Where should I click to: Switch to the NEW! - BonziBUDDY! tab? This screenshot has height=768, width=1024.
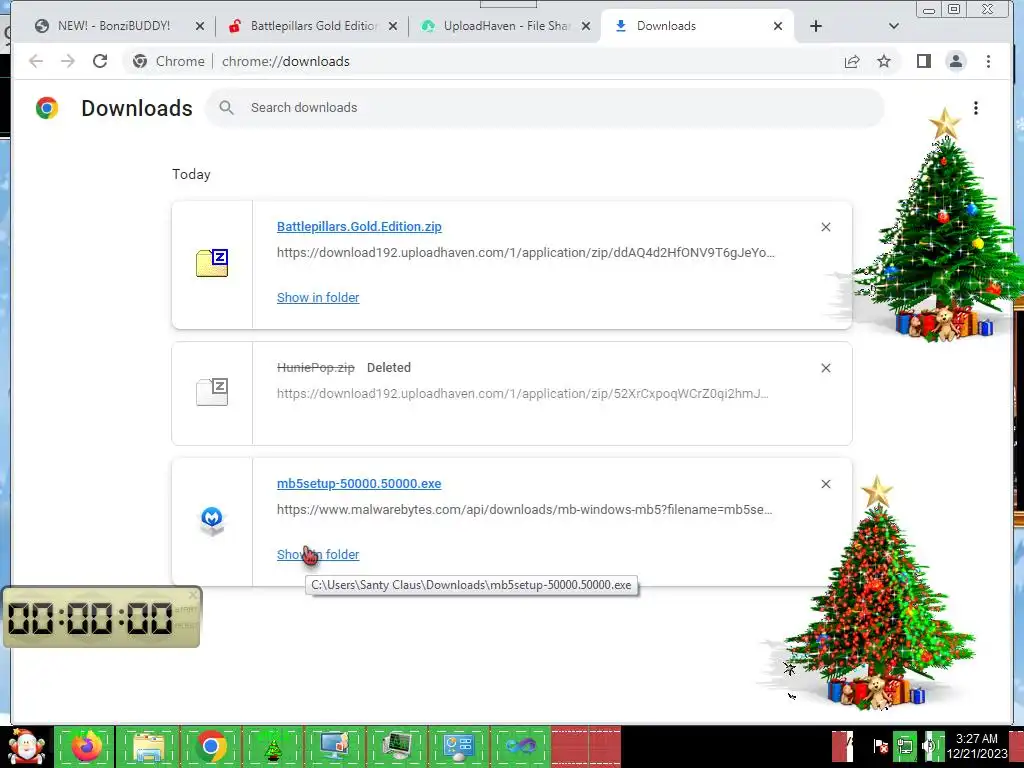click(114, 26)
